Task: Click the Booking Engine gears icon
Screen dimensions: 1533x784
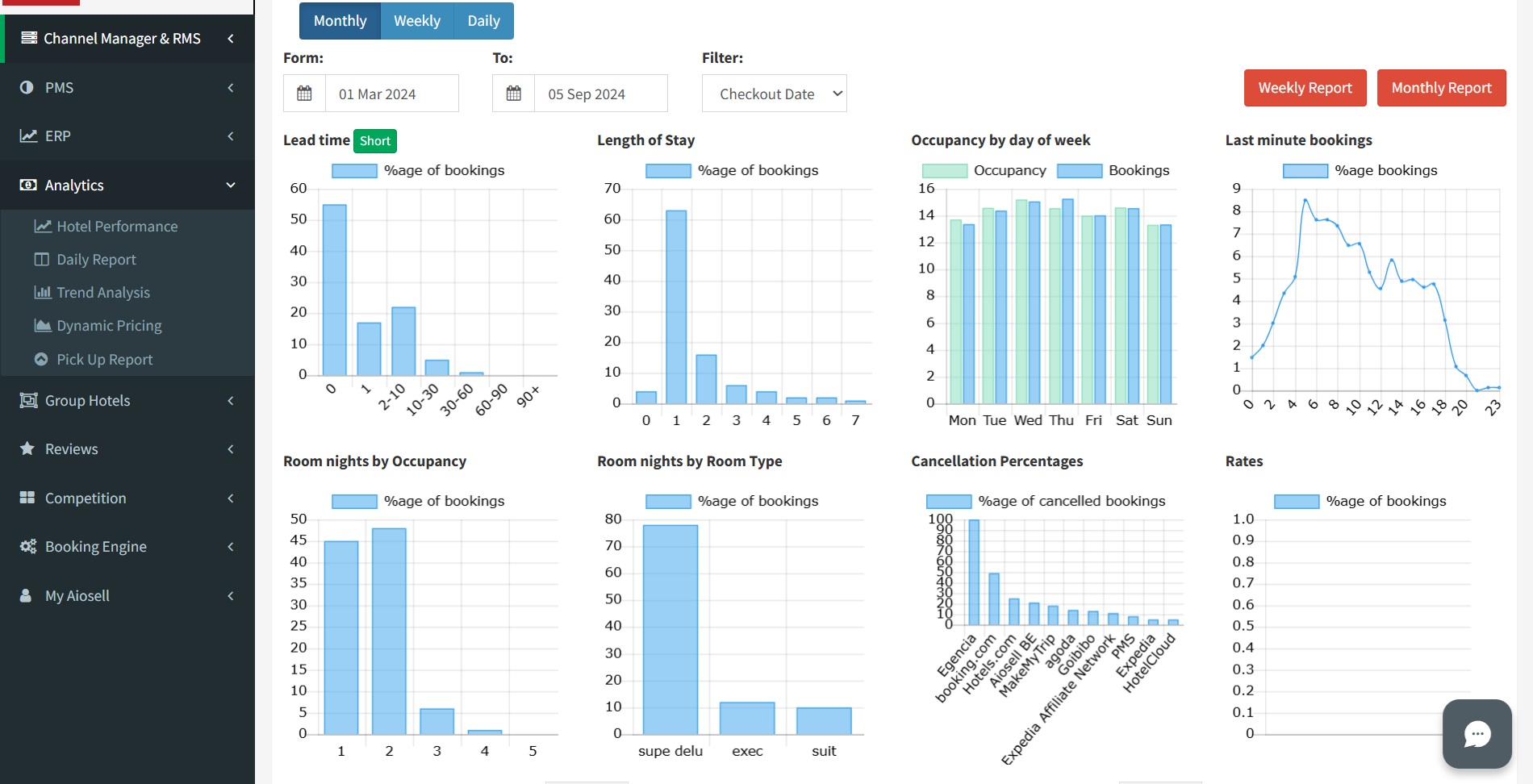Action: (x=28, y=546)
